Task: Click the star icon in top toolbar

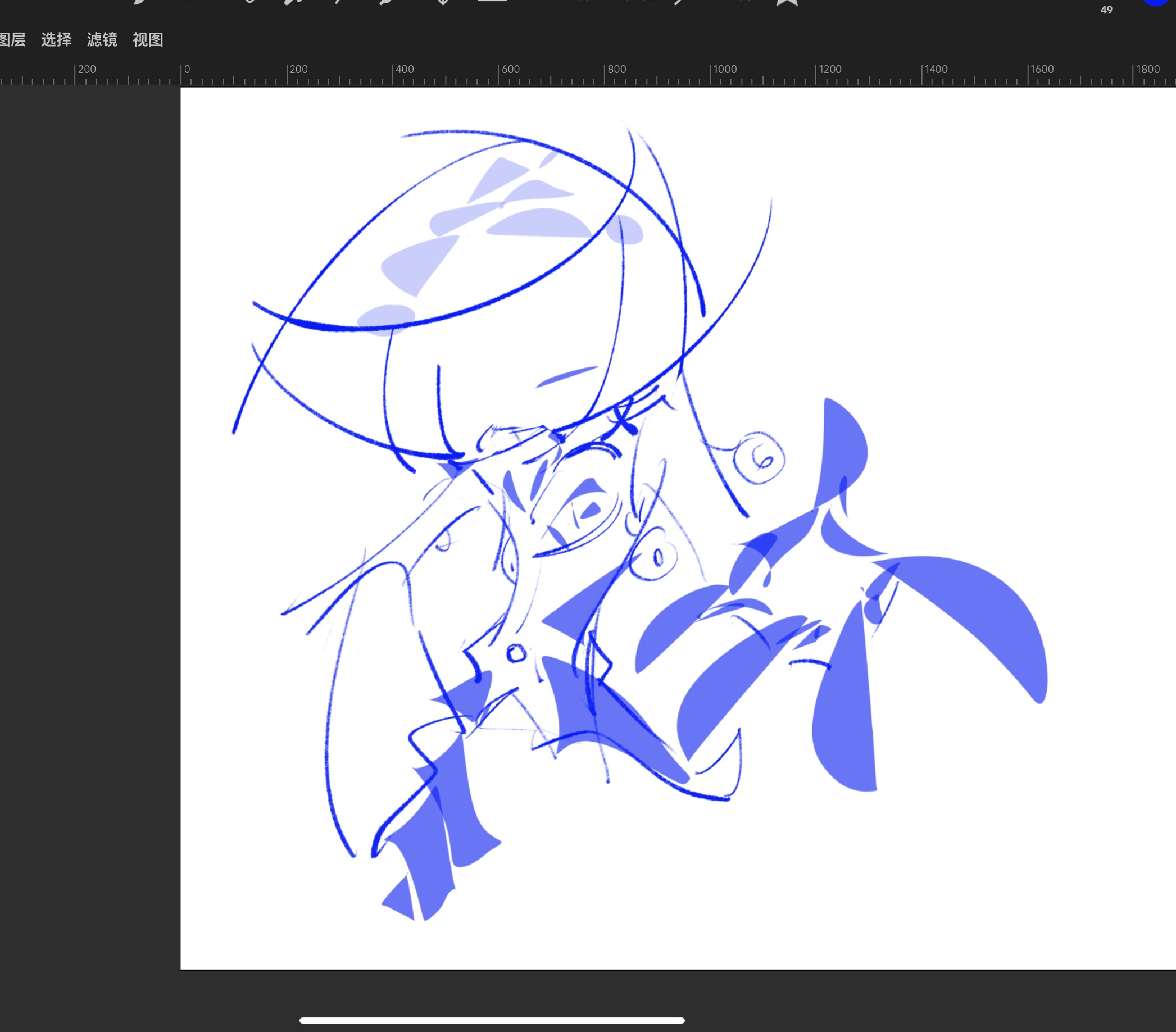Action: pyautogui.click(x=787, y=2)
